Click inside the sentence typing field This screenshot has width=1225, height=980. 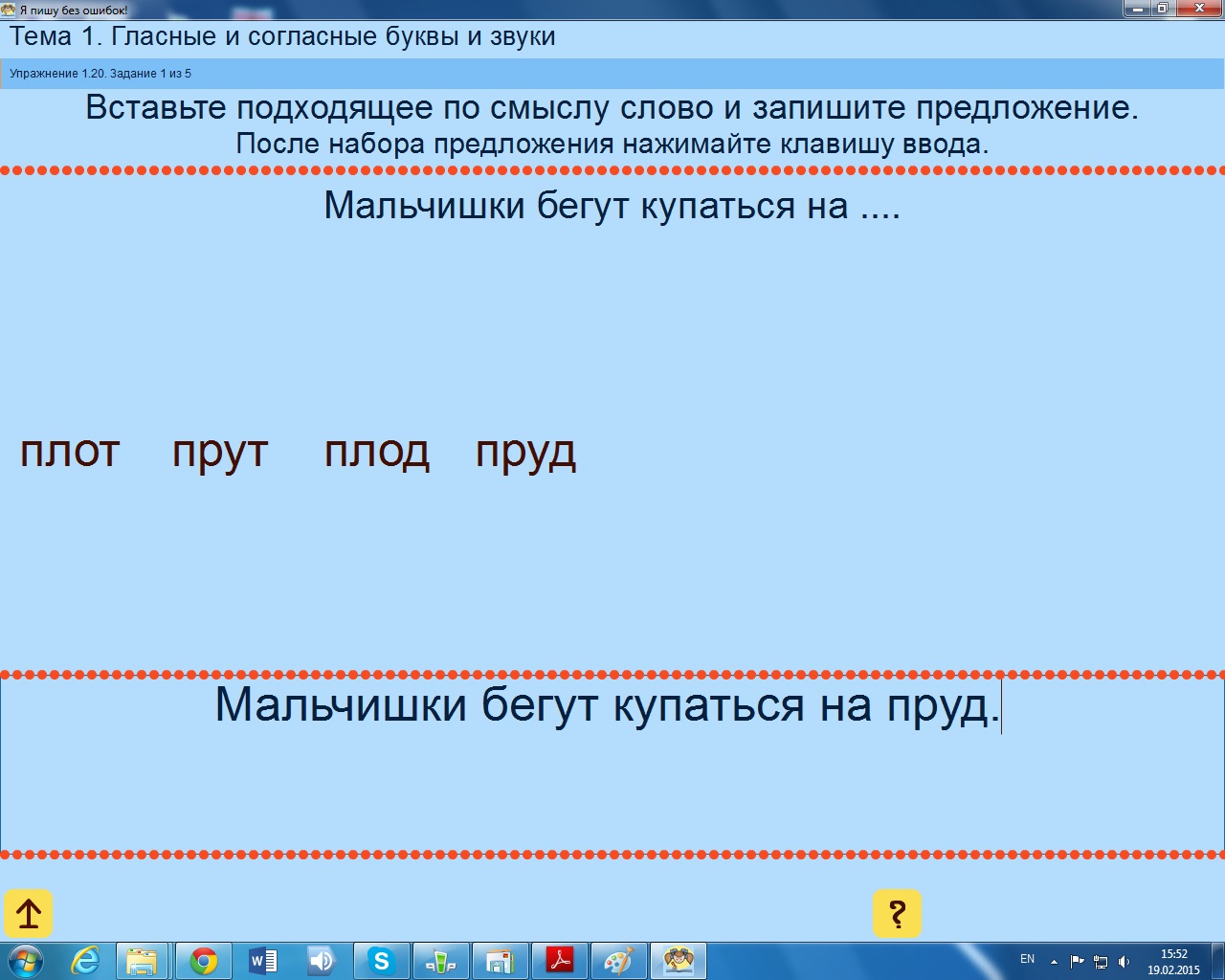pyautogui.click(x=612, y=766)
